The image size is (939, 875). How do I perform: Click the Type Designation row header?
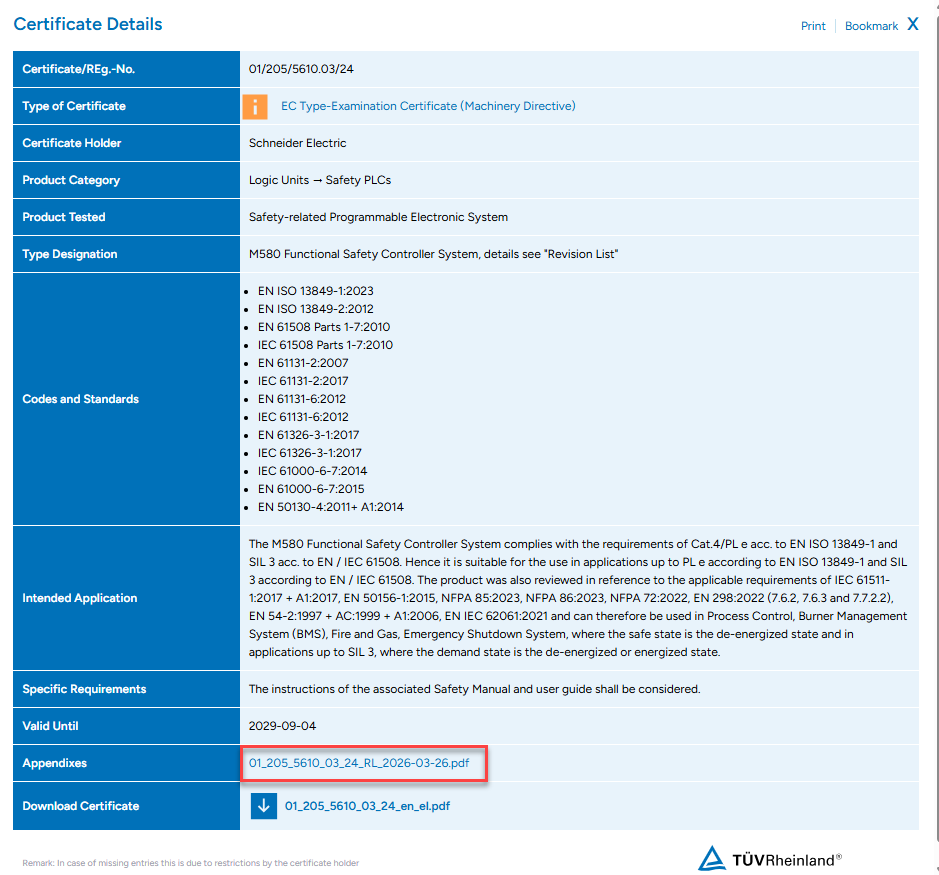click(126, 254)
